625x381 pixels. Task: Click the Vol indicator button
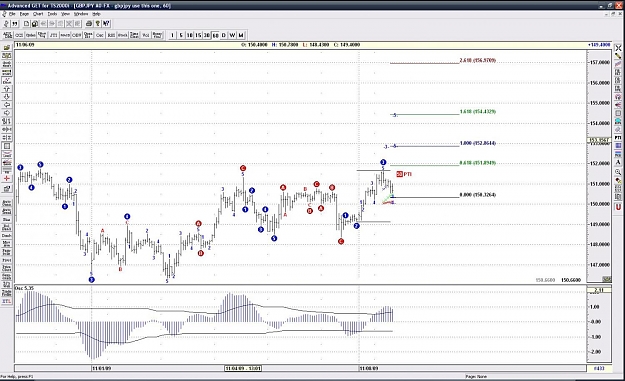146,35
